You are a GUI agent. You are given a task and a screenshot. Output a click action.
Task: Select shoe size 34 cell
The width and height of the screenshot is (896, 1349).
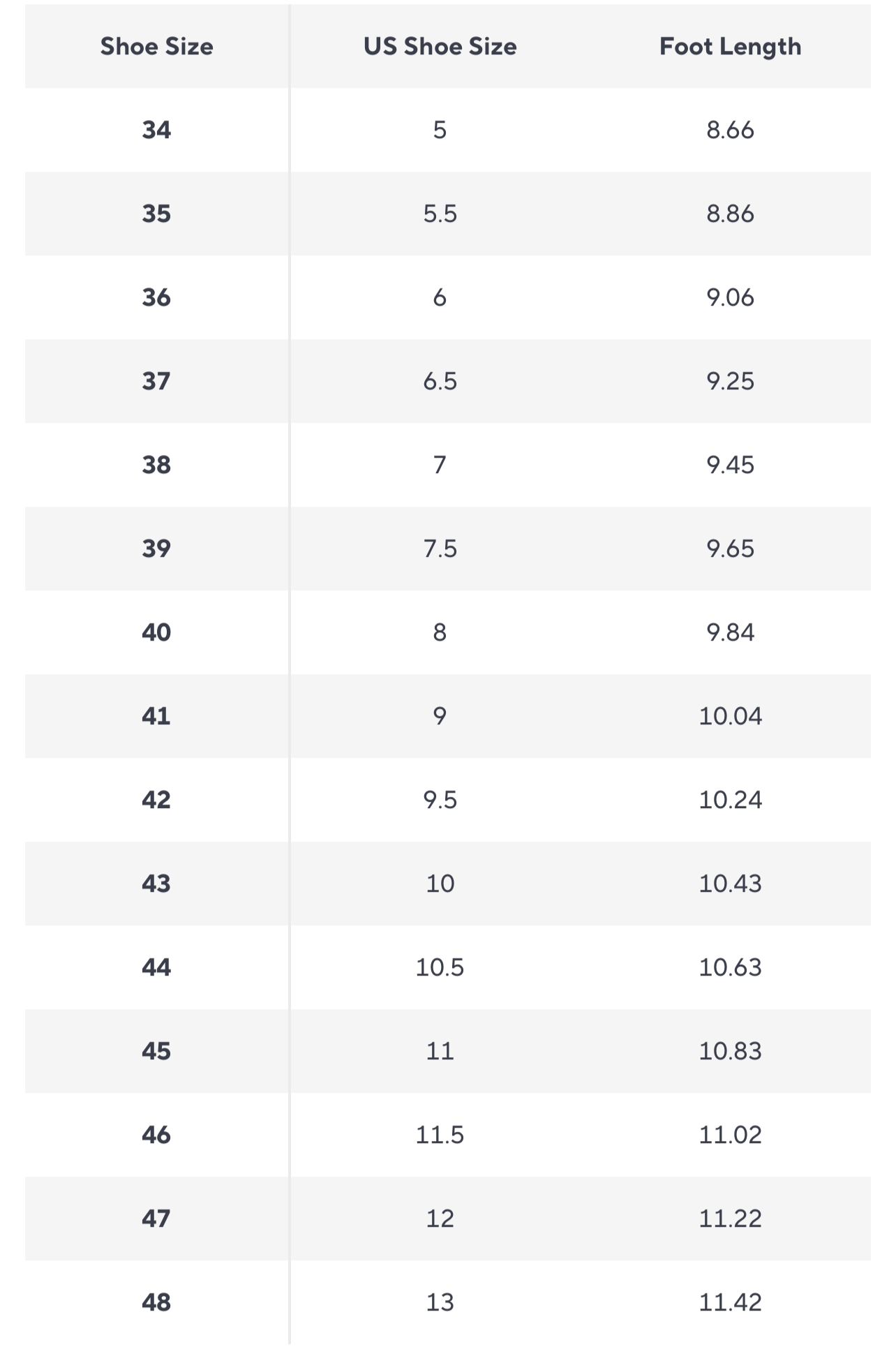(156, 130)
